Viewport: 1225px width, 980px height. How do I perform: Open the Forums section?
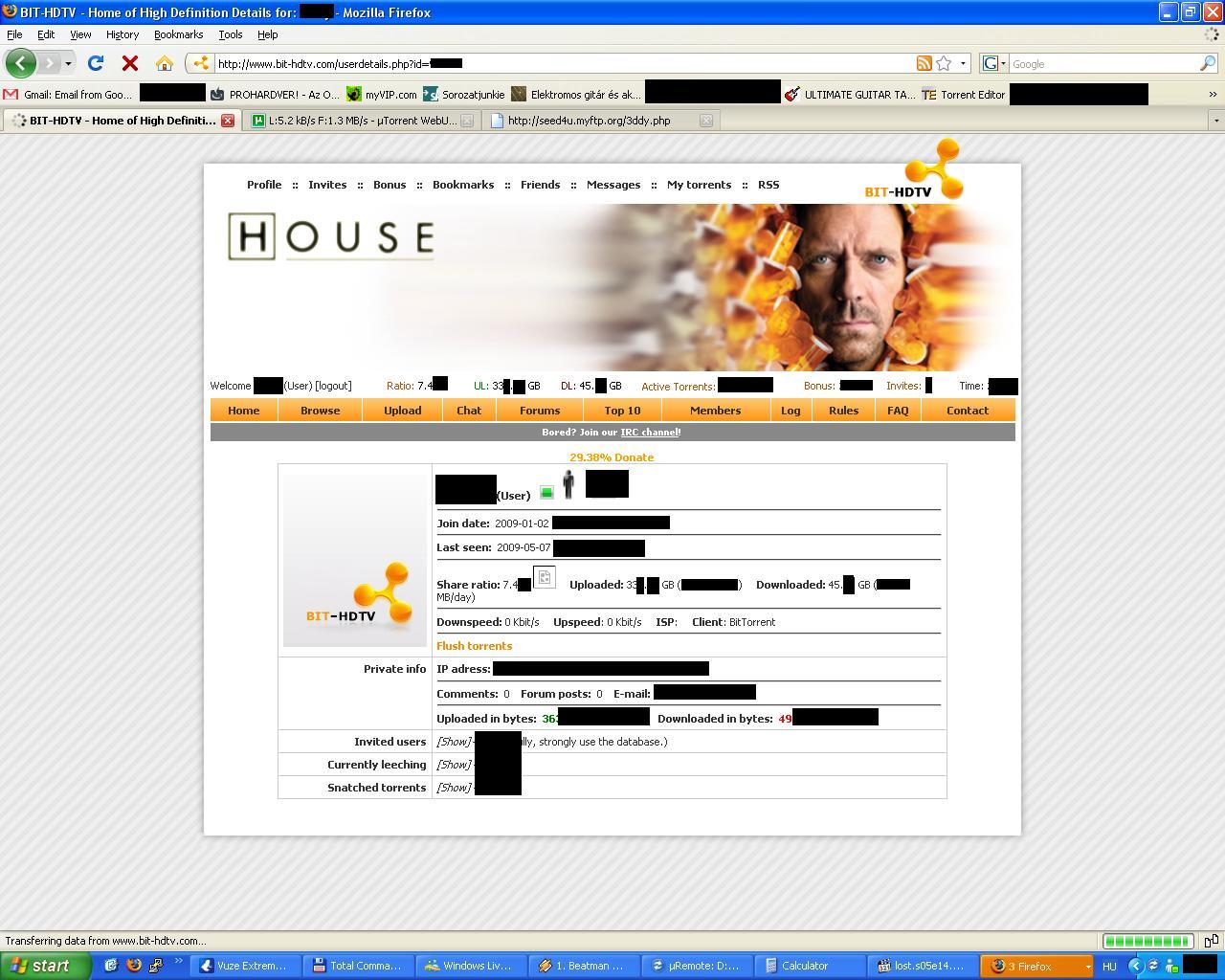540,411
